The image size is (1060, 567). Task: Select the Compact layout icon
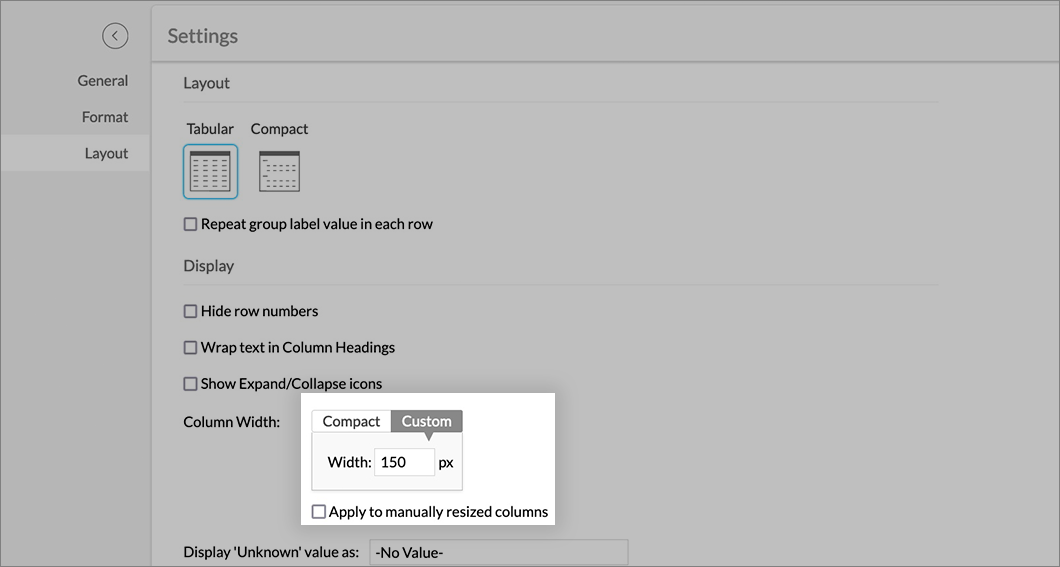(279, 172)
